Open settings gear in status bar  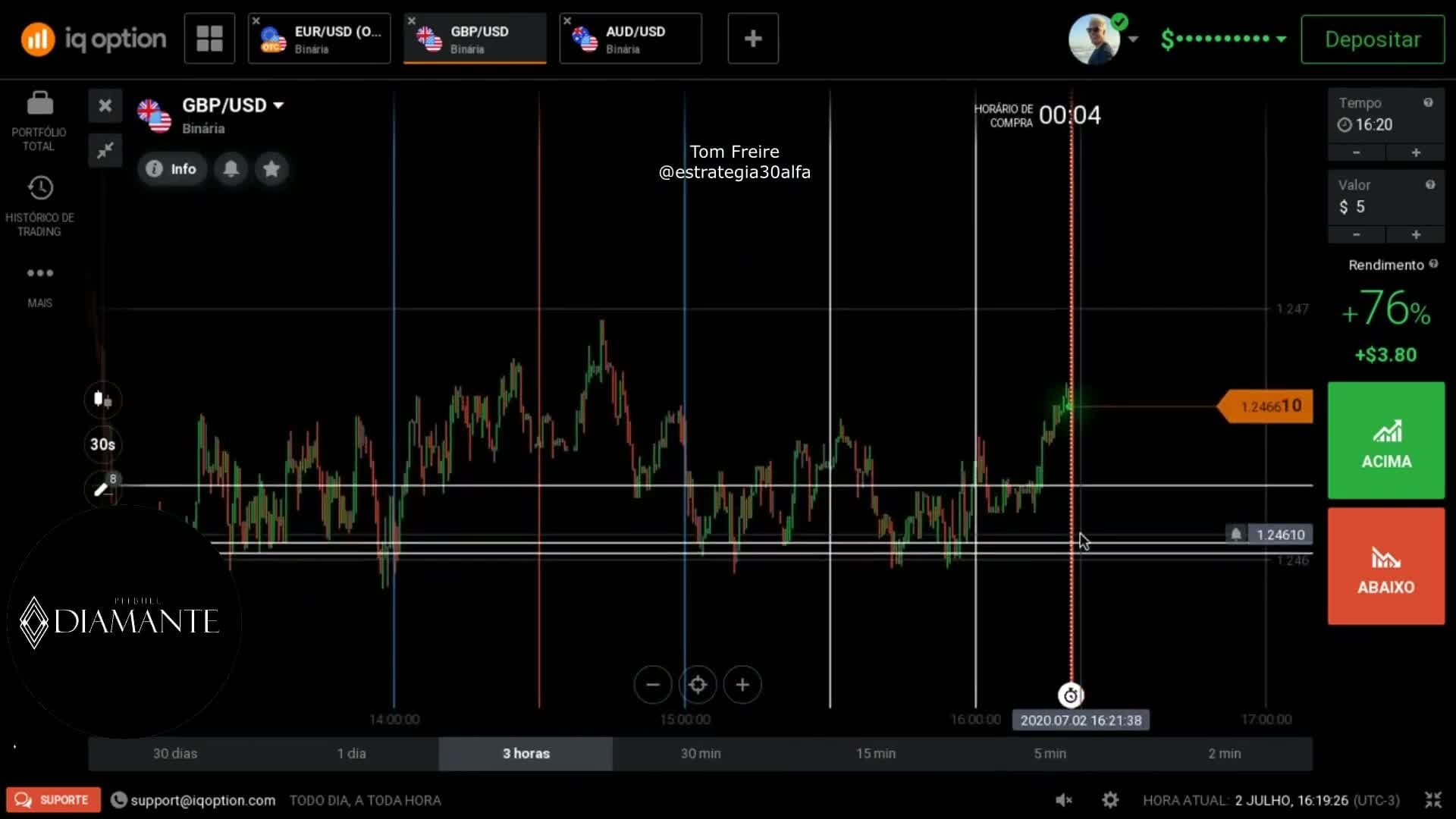(x=1110, y=800)
